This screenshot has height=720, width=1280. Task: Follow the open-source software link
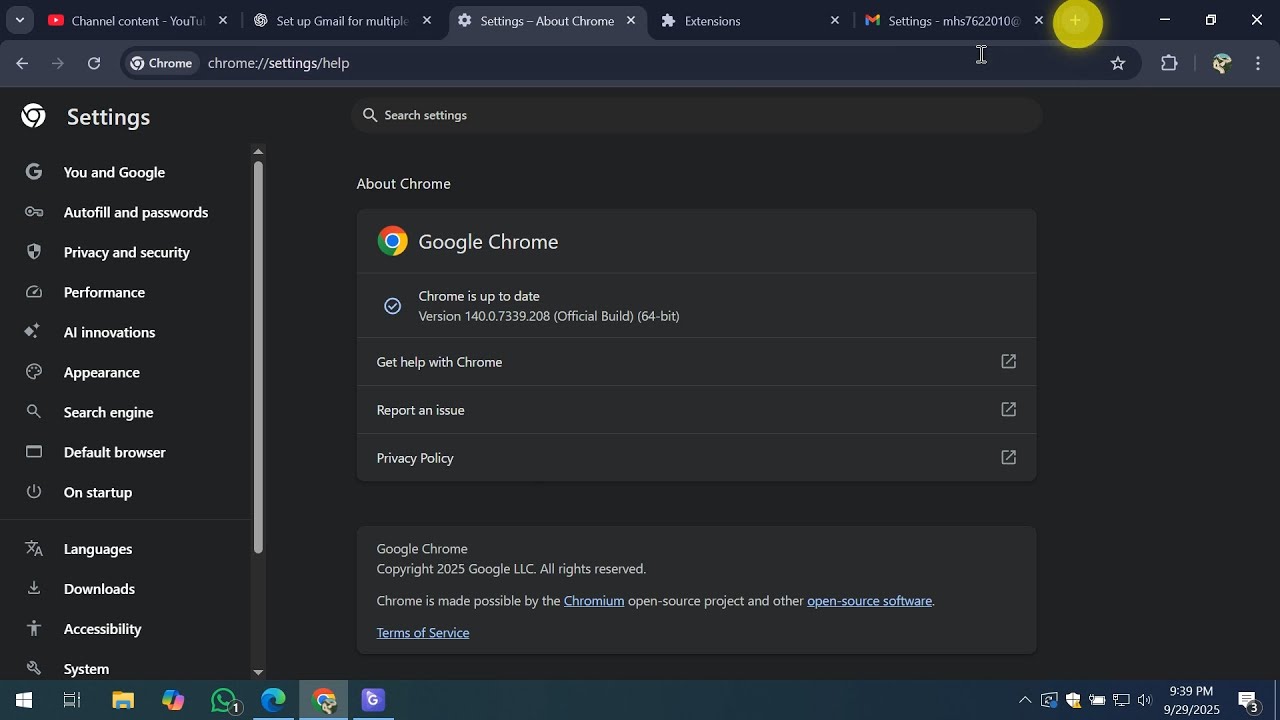click(x=869, y=601)
